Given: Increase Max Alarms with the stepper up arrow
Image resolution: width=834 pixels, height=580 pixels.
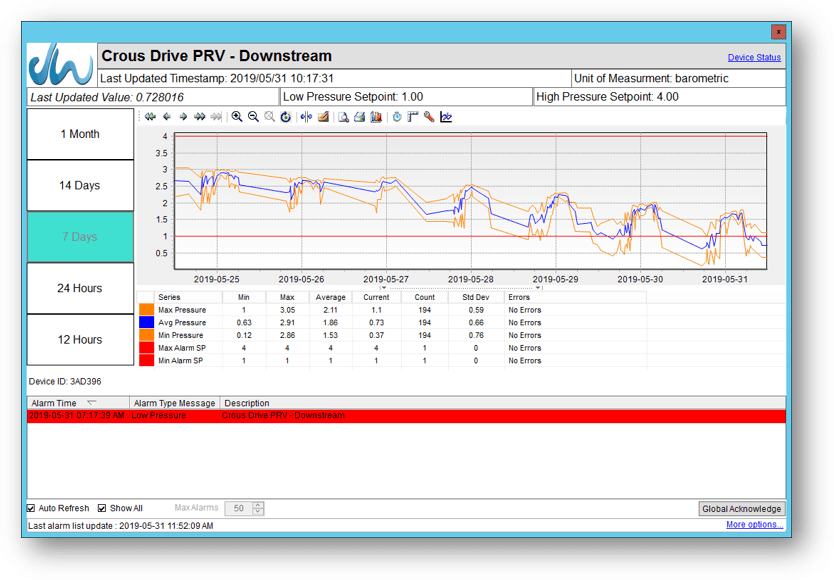Looking at the screenshot, I should (x=258, y=505).
